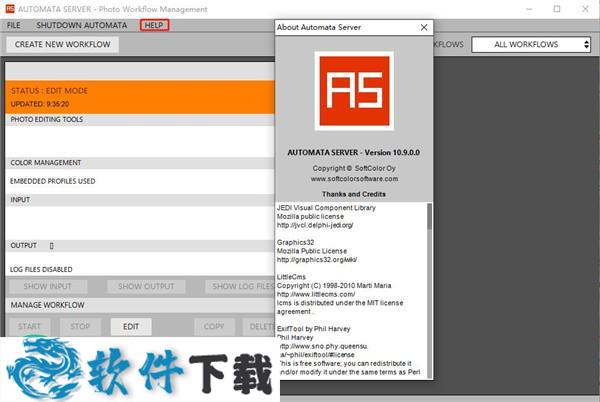The width and height of the screenshot is (600, 402).
Task: Click the STOP workflow button
Action: pyautogui.click(x=80, y=326)
